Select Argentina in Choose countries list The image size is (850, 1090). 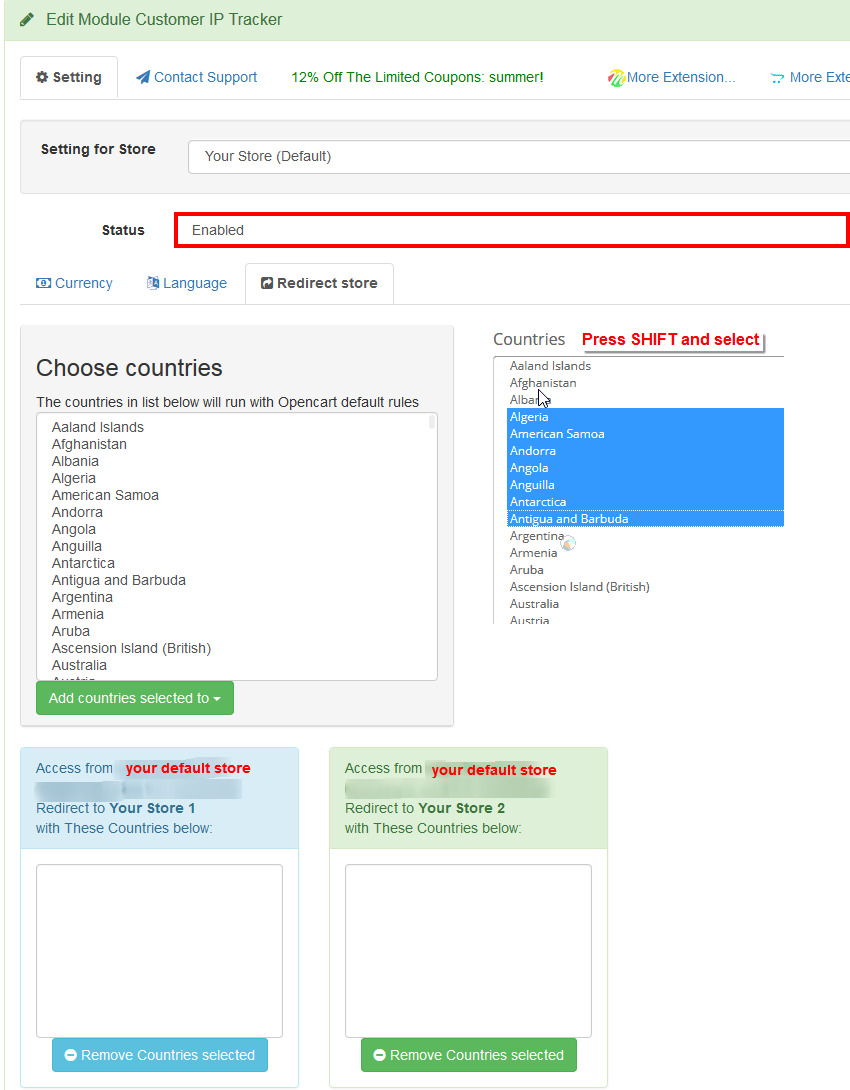[82, 597]
